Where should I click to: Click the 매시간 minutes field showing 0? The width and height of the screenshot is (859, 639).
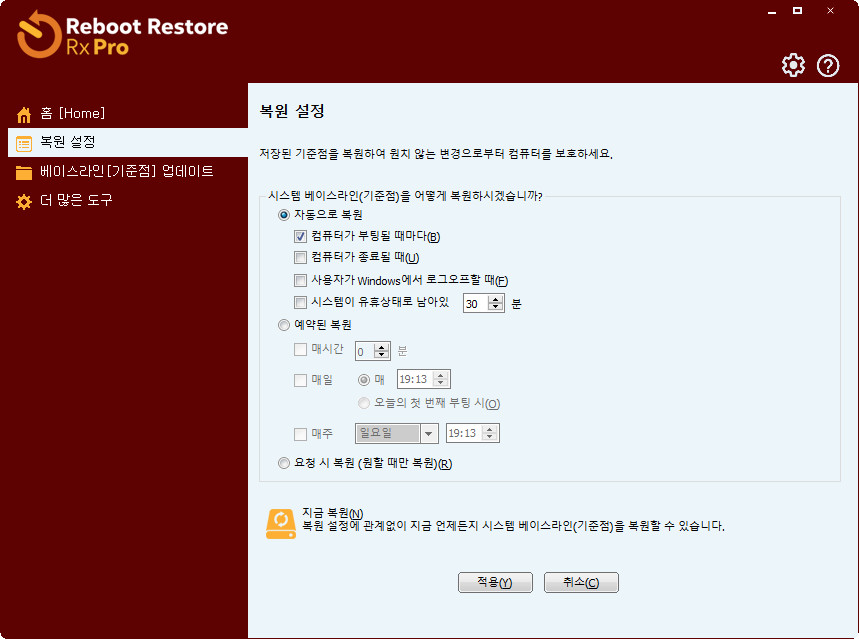pos(365,351)
